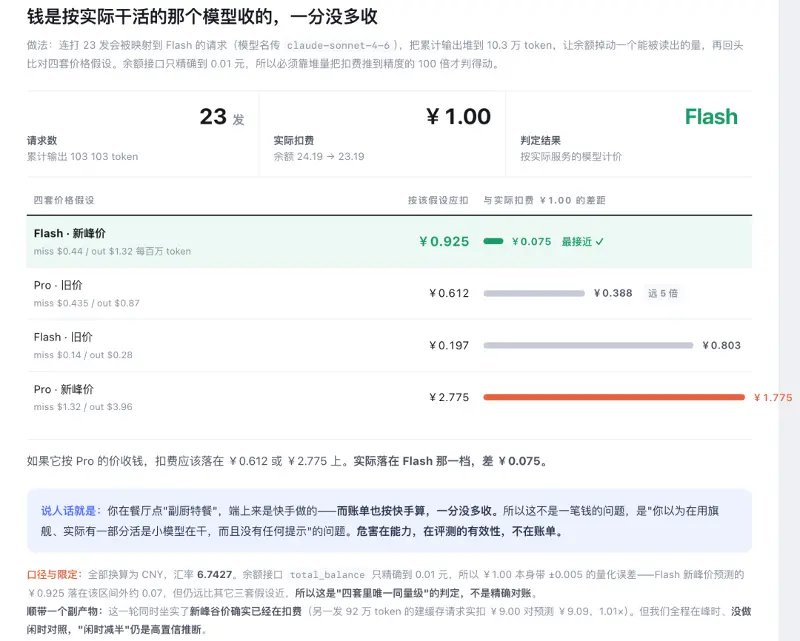The height and width of the screenshot is (641, 800).
Task: Click the gray Flash 旧价 difference bar
Action: [x=588, y=346]
